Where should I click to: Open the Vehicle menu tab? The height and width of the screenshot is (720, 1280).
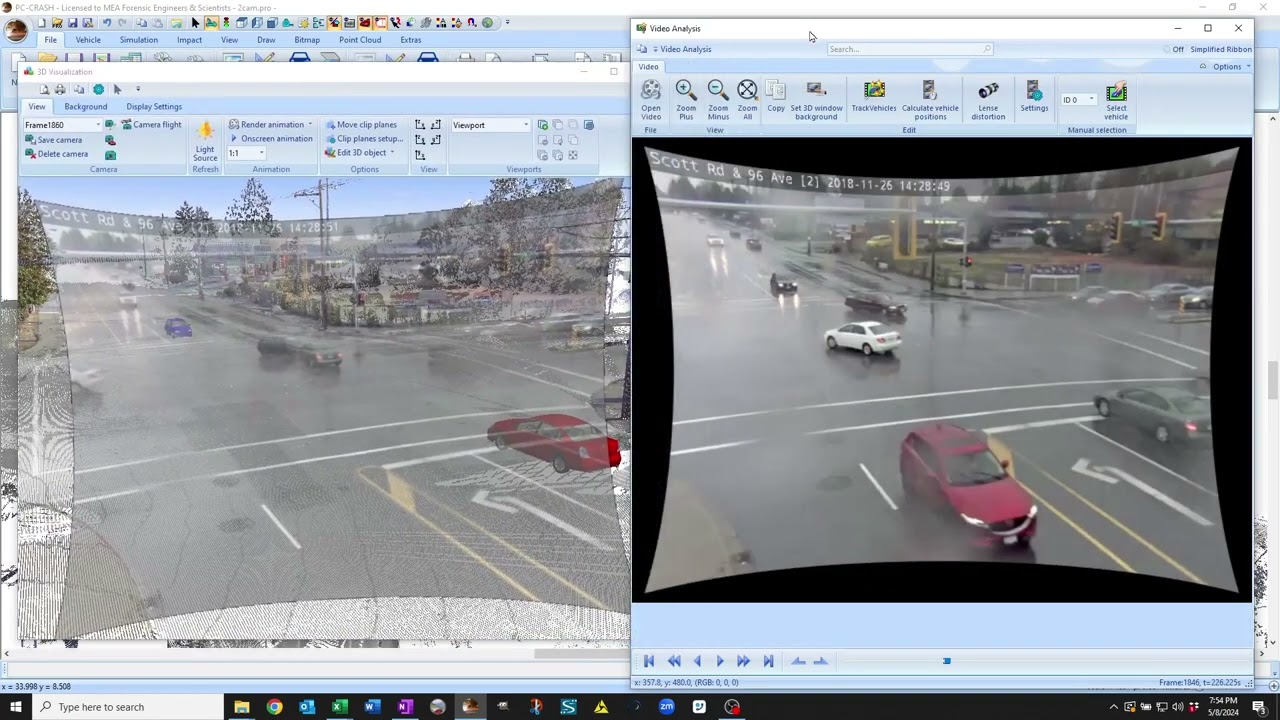(88, 40)
